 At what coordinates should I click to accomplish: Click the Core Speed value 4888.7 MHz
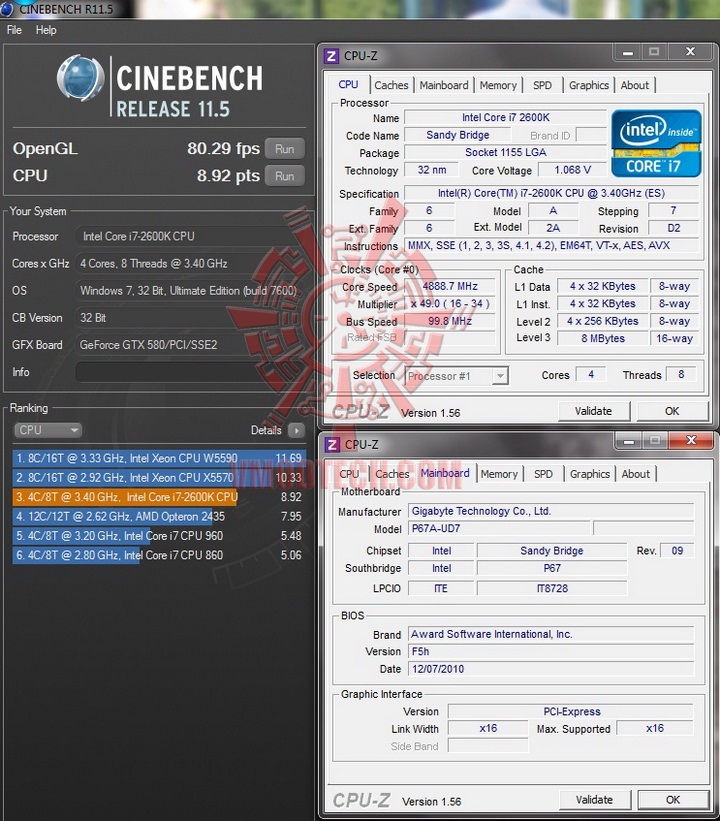pos(450,286)
